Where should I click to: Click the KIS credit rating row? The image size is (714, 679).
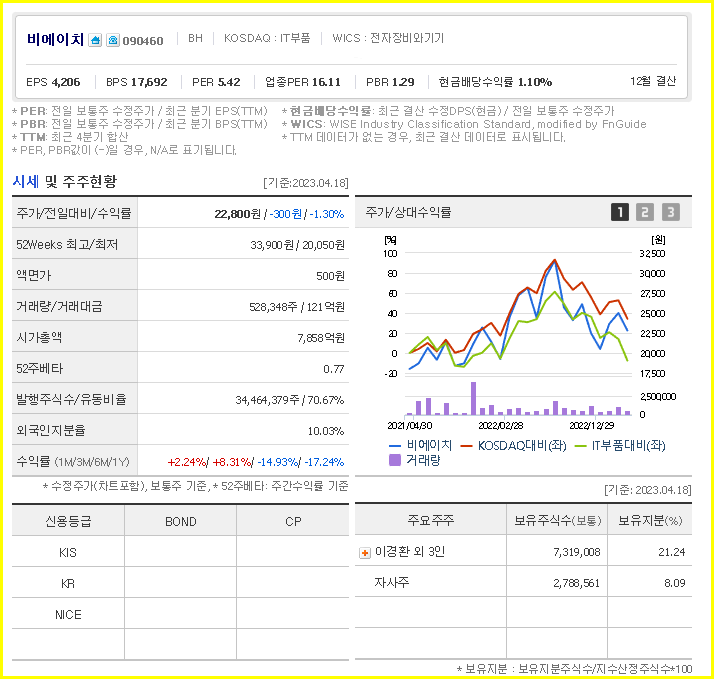pyautogui.click(x=180, y=552)
